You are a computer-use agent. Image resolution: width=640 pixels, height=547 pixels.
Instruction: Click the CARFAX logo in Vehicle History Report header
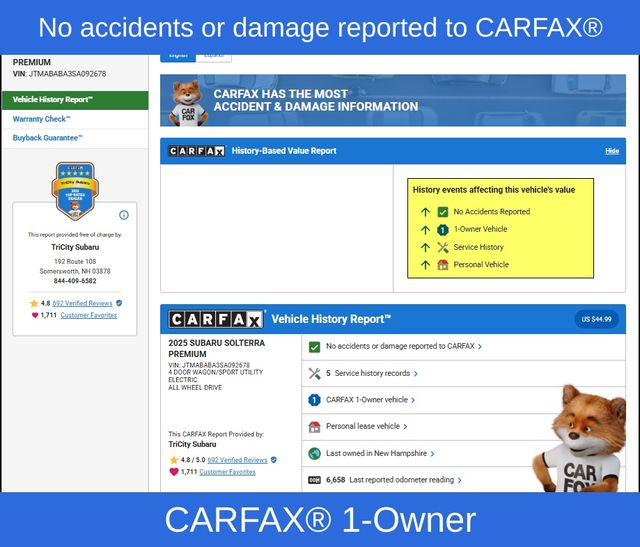pos(216,320)
